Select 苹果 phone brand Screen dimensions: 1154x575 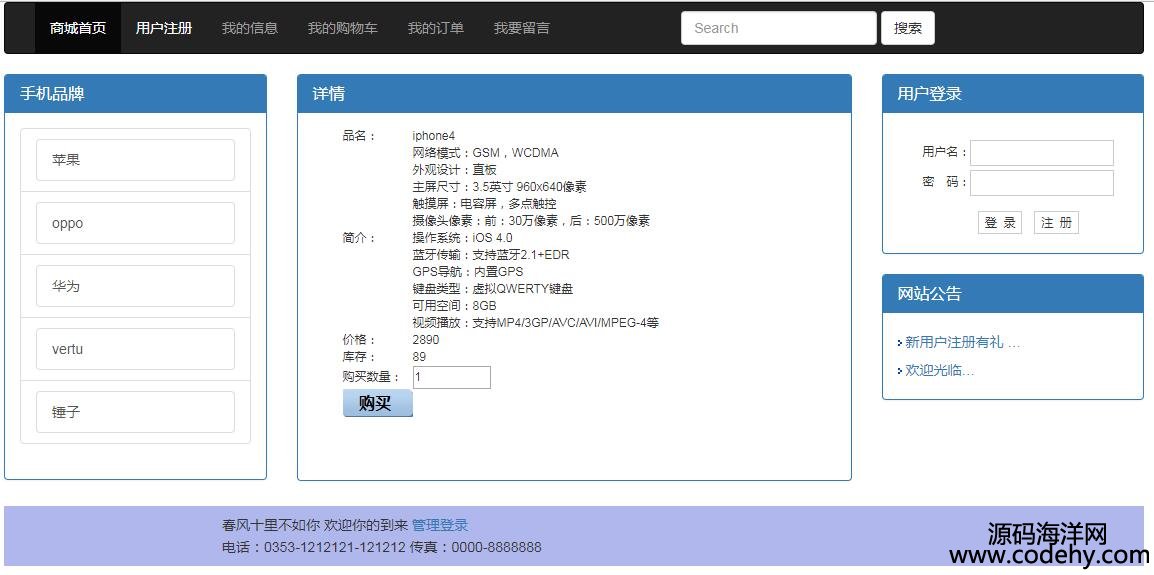click(135, 160)
